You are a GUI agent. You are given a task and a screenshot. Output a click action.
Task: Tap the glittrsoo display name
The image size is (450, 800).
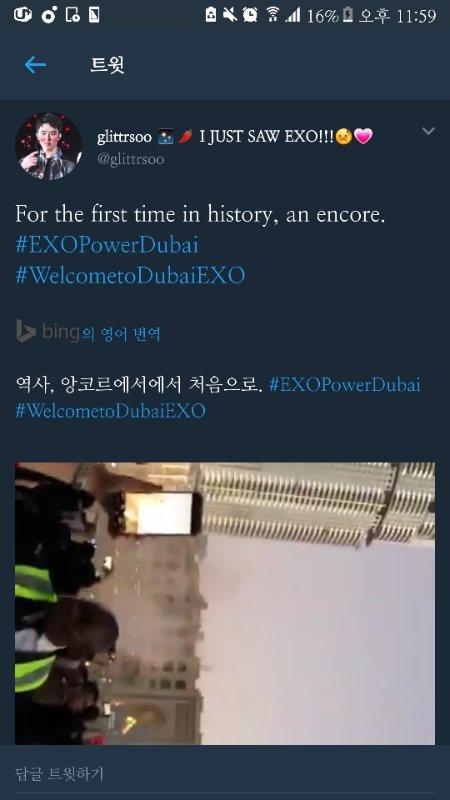pos(124,137)
